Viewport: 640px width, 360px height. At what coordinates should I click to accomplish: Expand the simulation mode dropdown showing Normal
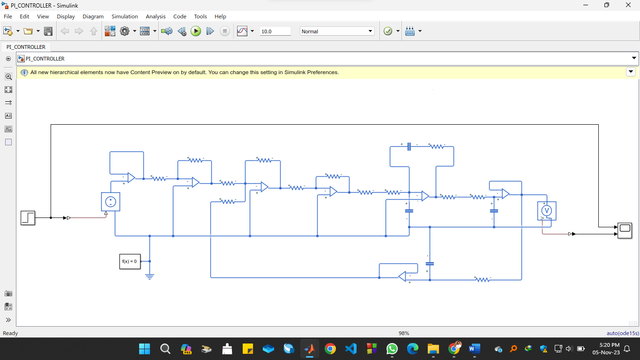click(x=337, y=31)
